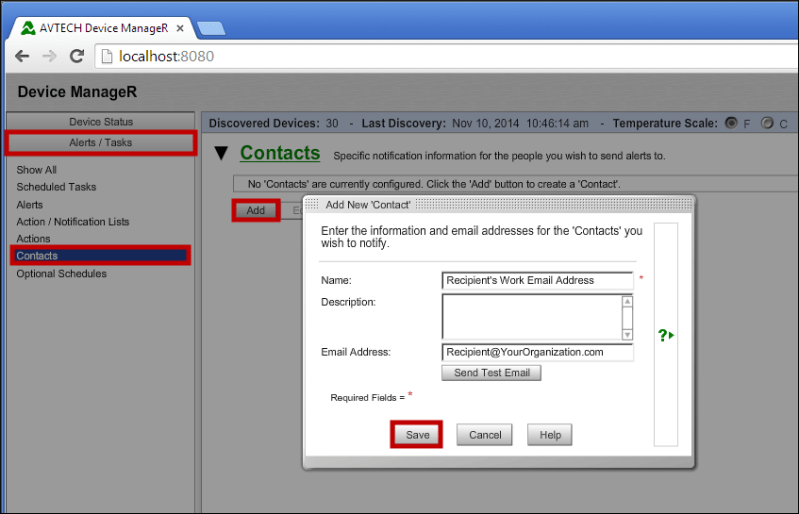
Task: Click the page icon in address bar
Action: coord(106,56)
